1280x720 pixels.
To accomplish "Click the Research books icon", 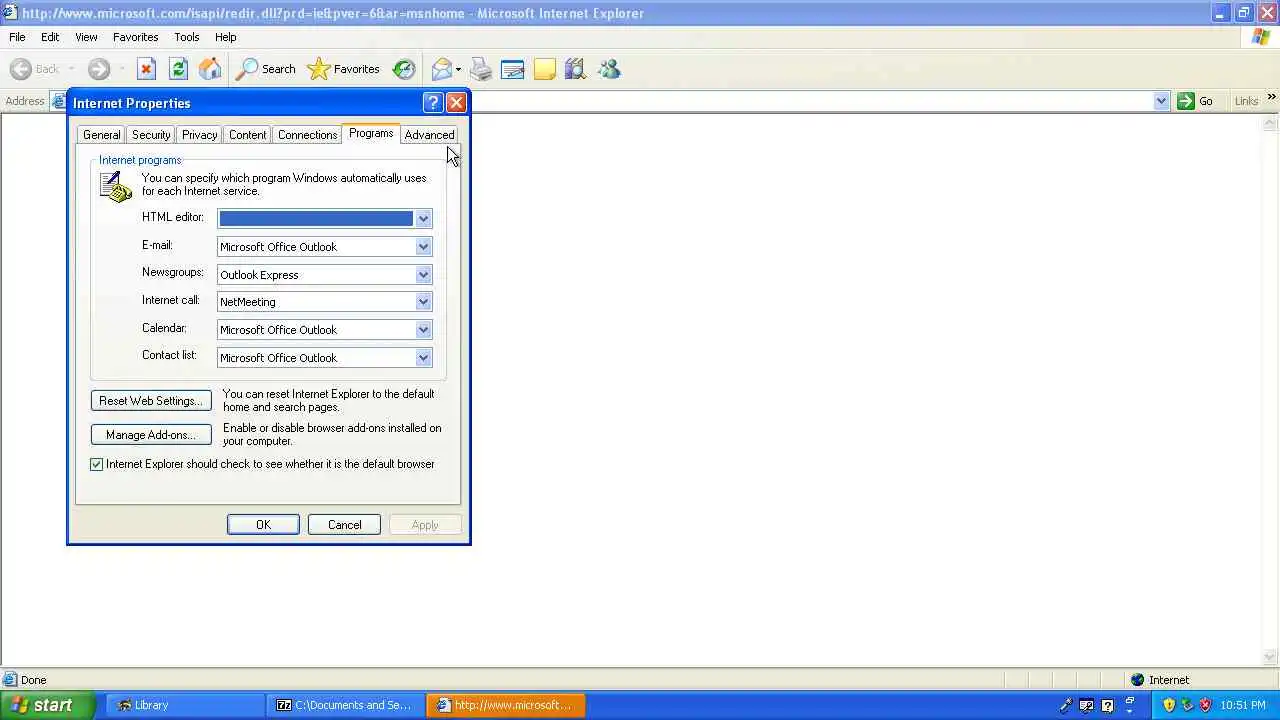I will point(575,69).
